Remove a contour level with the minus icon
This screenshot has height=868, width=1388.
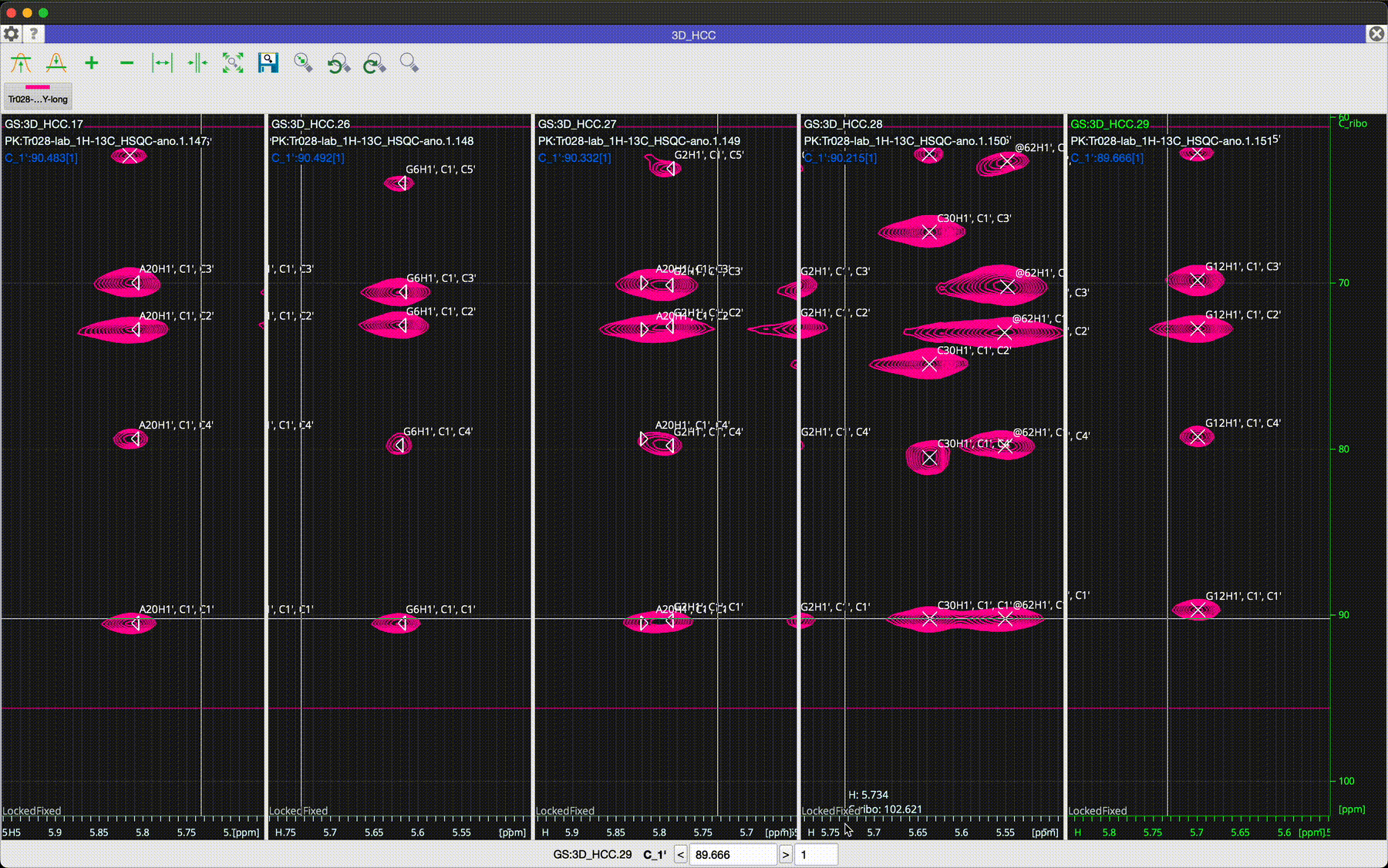(x=127, y=63)
